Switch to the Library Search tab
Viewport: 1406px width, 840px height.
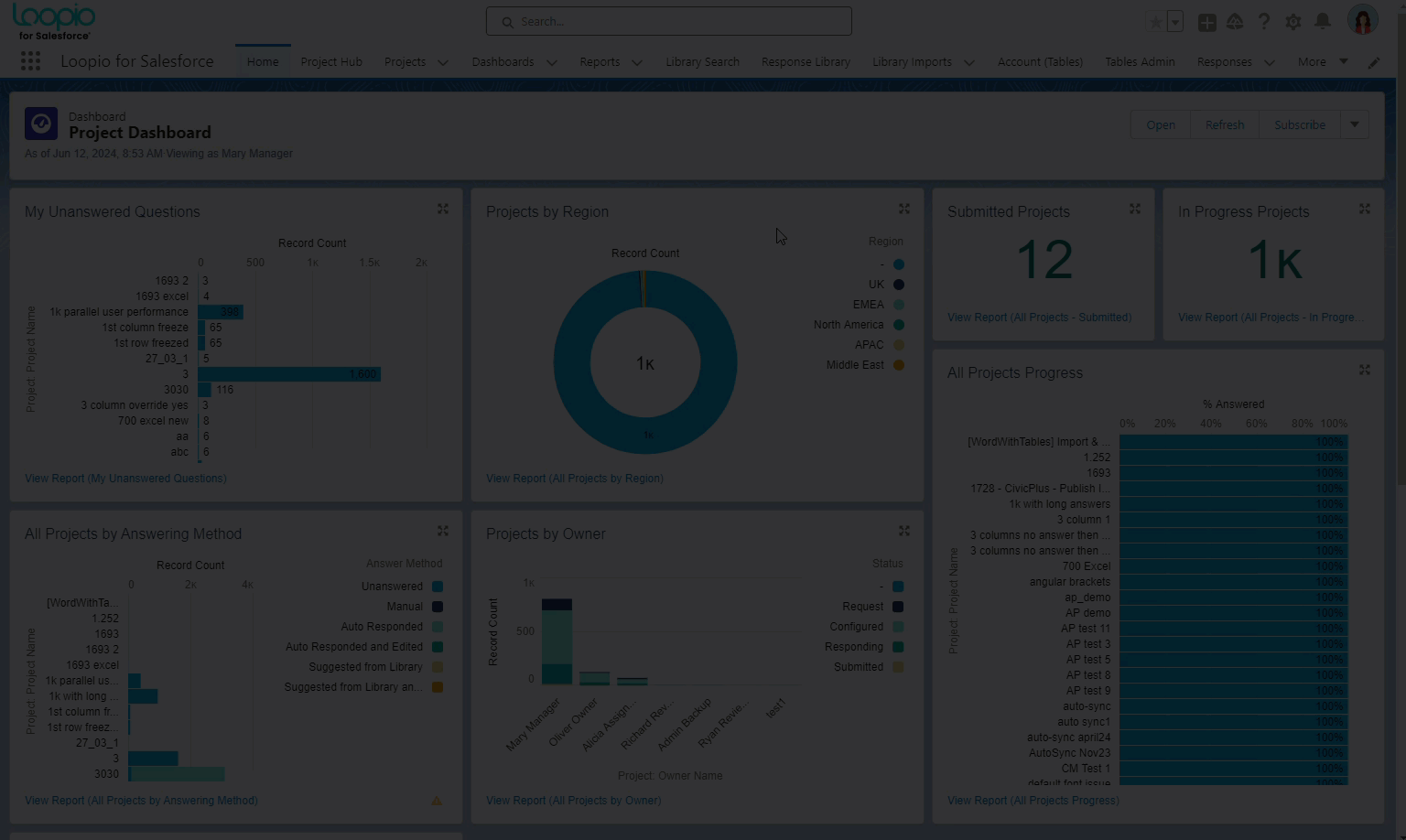(x=702, y=62)
